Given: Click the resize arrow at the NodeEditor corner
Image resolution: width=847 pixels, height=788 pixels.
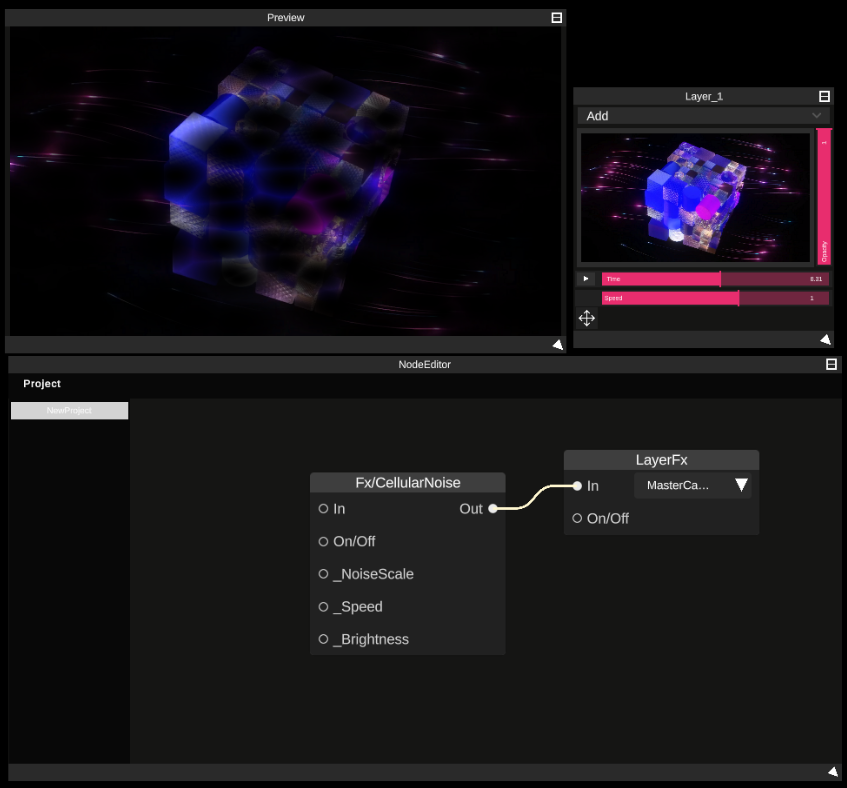Looking at the screenshot, I should click(833, 771).
